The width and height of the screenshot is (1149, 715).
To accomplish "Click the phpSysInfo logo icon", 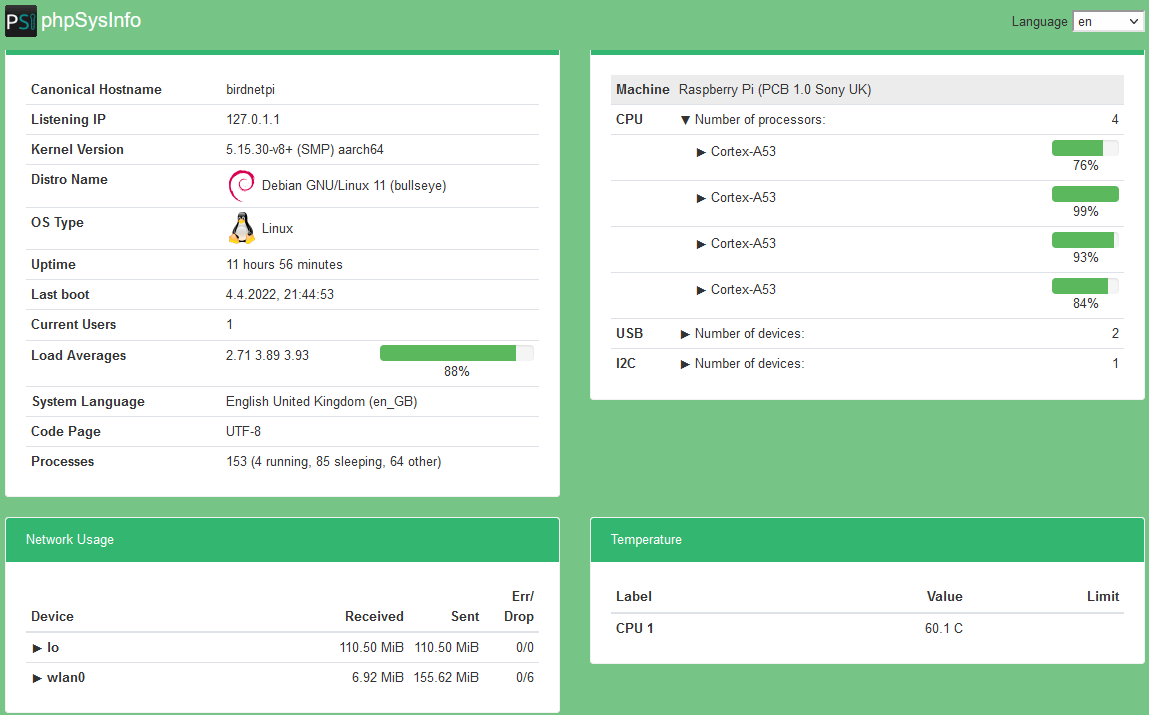I will point(21,20).
